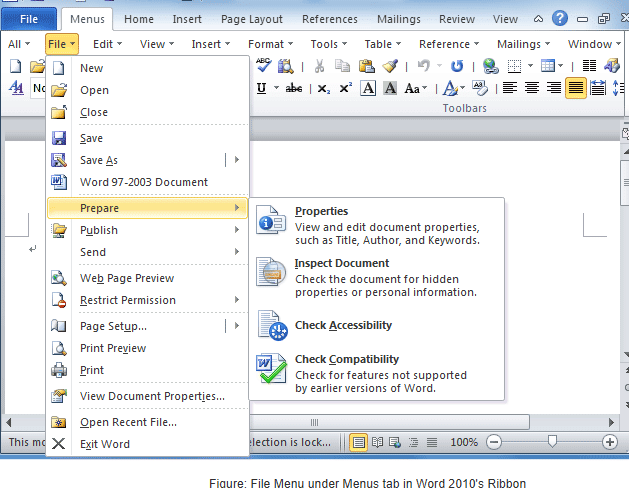This screenshot has height=488, width=629.
Task: Open the Tools dropdown menu
Action: click(x=329, y=44)
